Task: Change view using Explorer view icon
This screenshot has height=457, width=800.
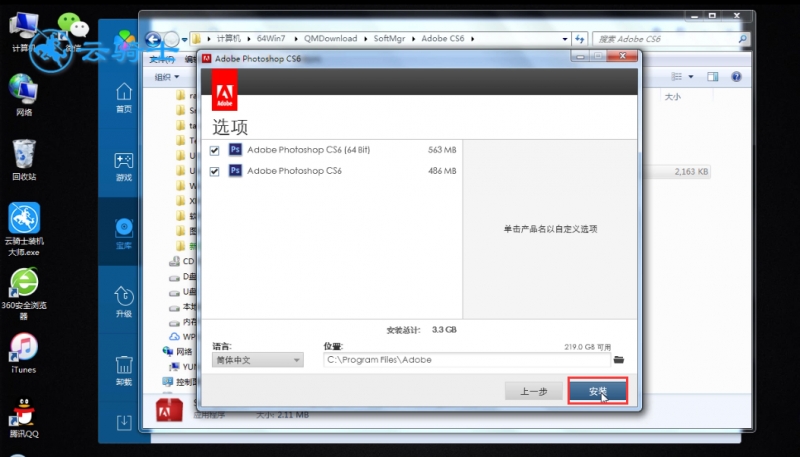Action: (677, 77)
